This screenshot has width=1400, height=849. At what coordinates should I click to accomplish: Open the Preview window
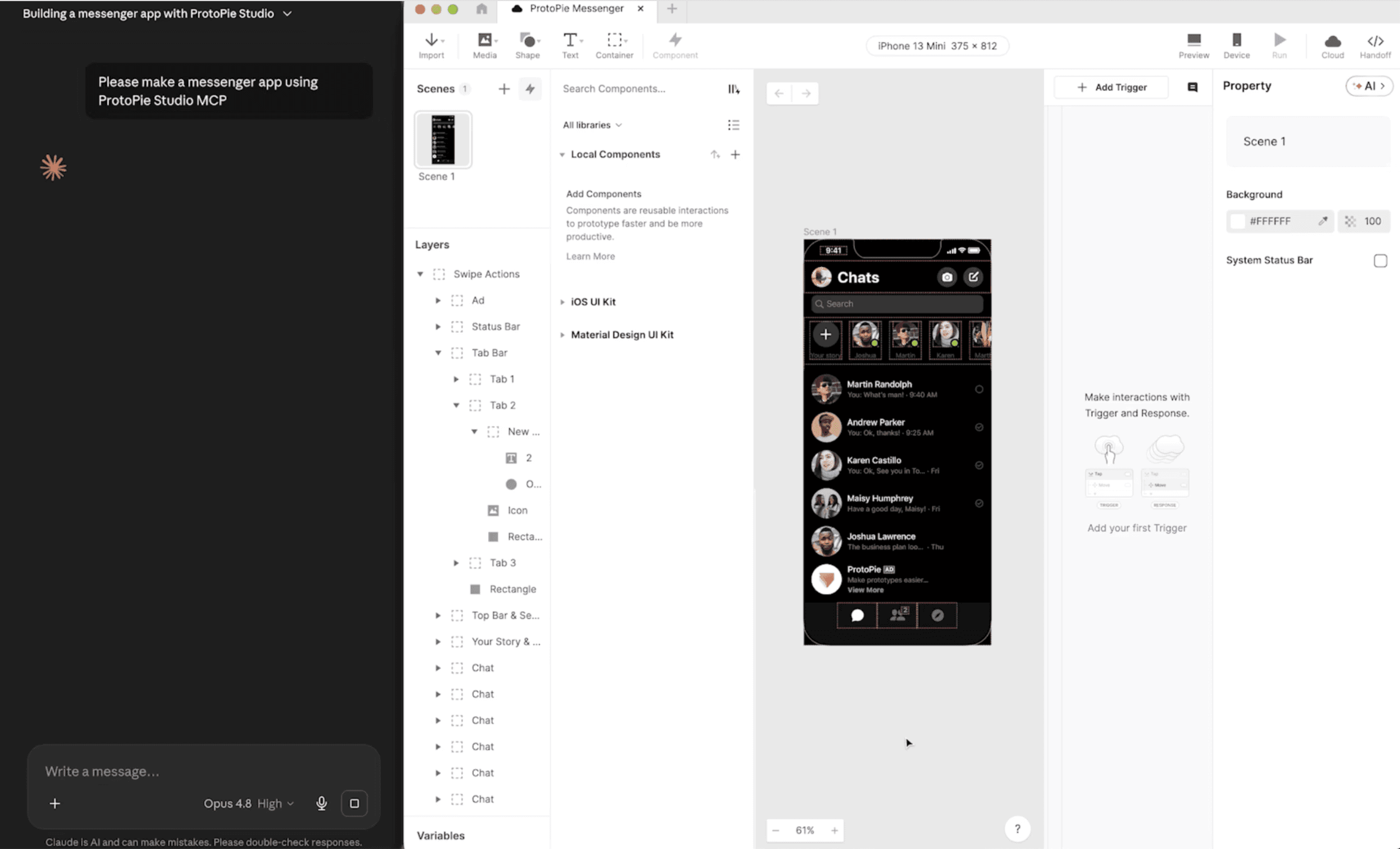point(1194,45)
